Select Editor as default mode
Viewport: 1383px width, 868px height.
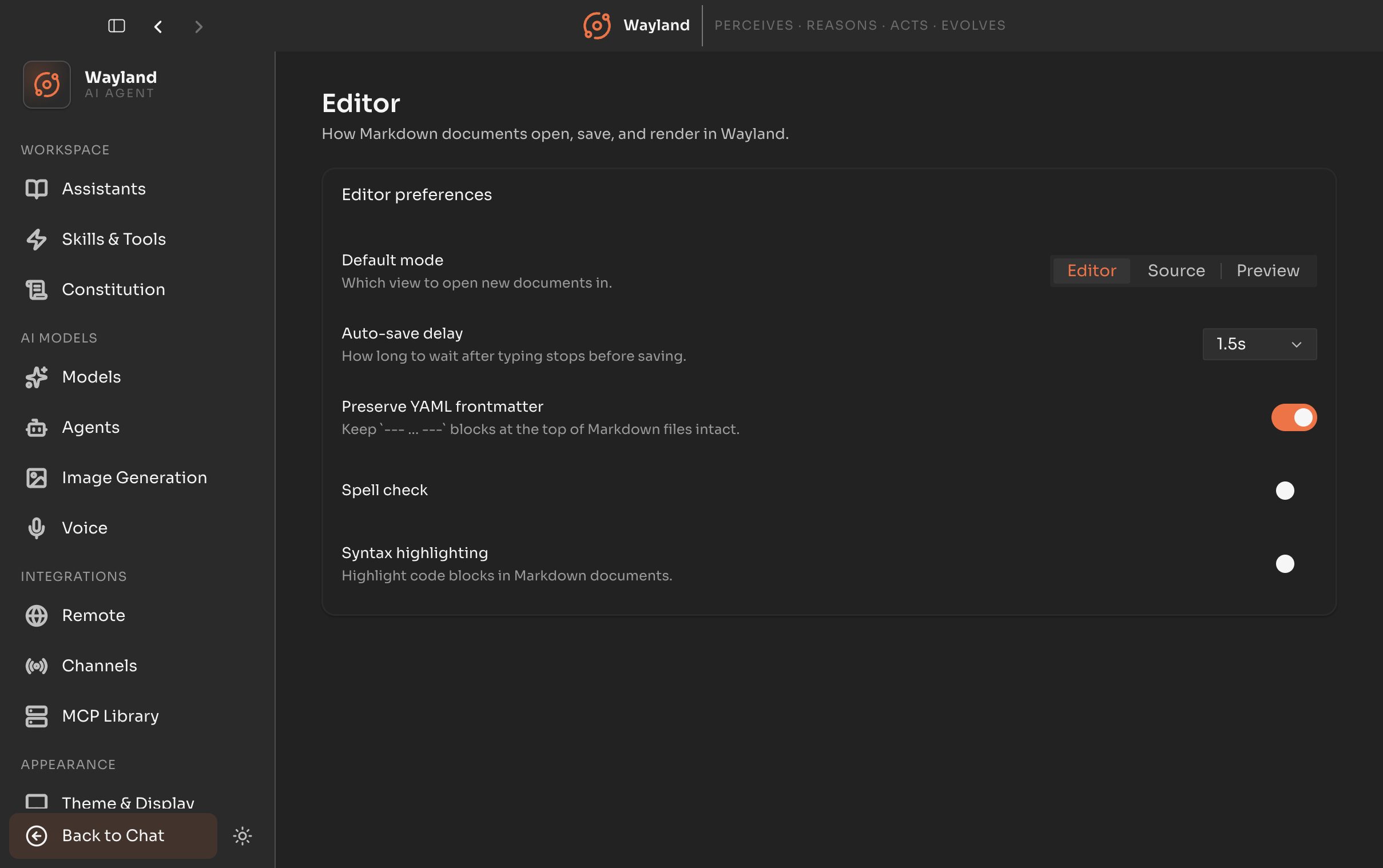1091,271
